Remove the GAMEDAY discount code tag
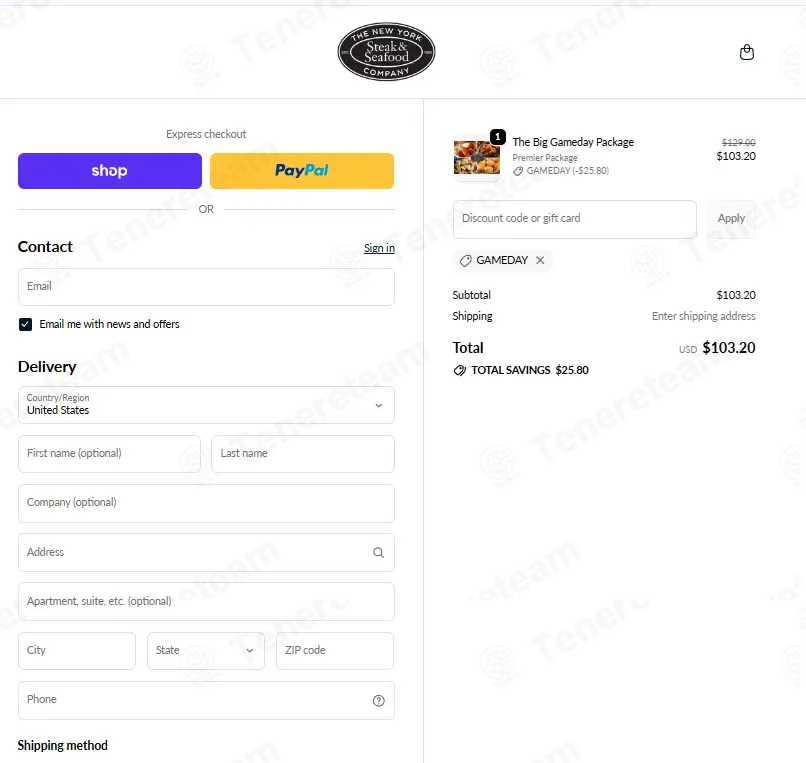 (540, 260)
